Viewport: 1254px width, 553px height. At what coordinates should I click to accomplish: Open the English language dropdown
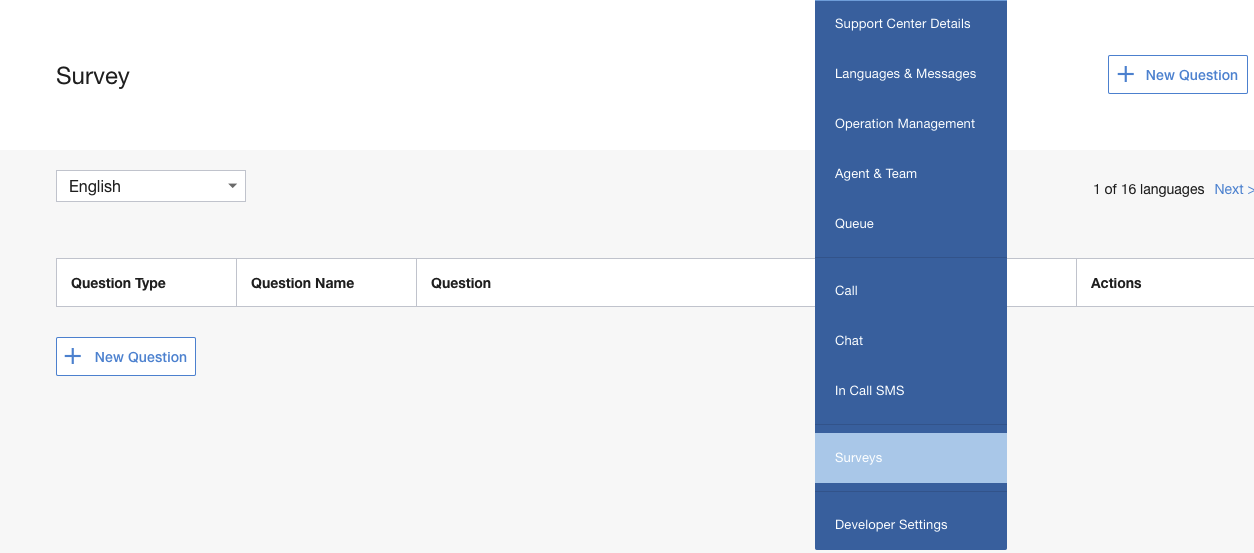tap(150, 186)
